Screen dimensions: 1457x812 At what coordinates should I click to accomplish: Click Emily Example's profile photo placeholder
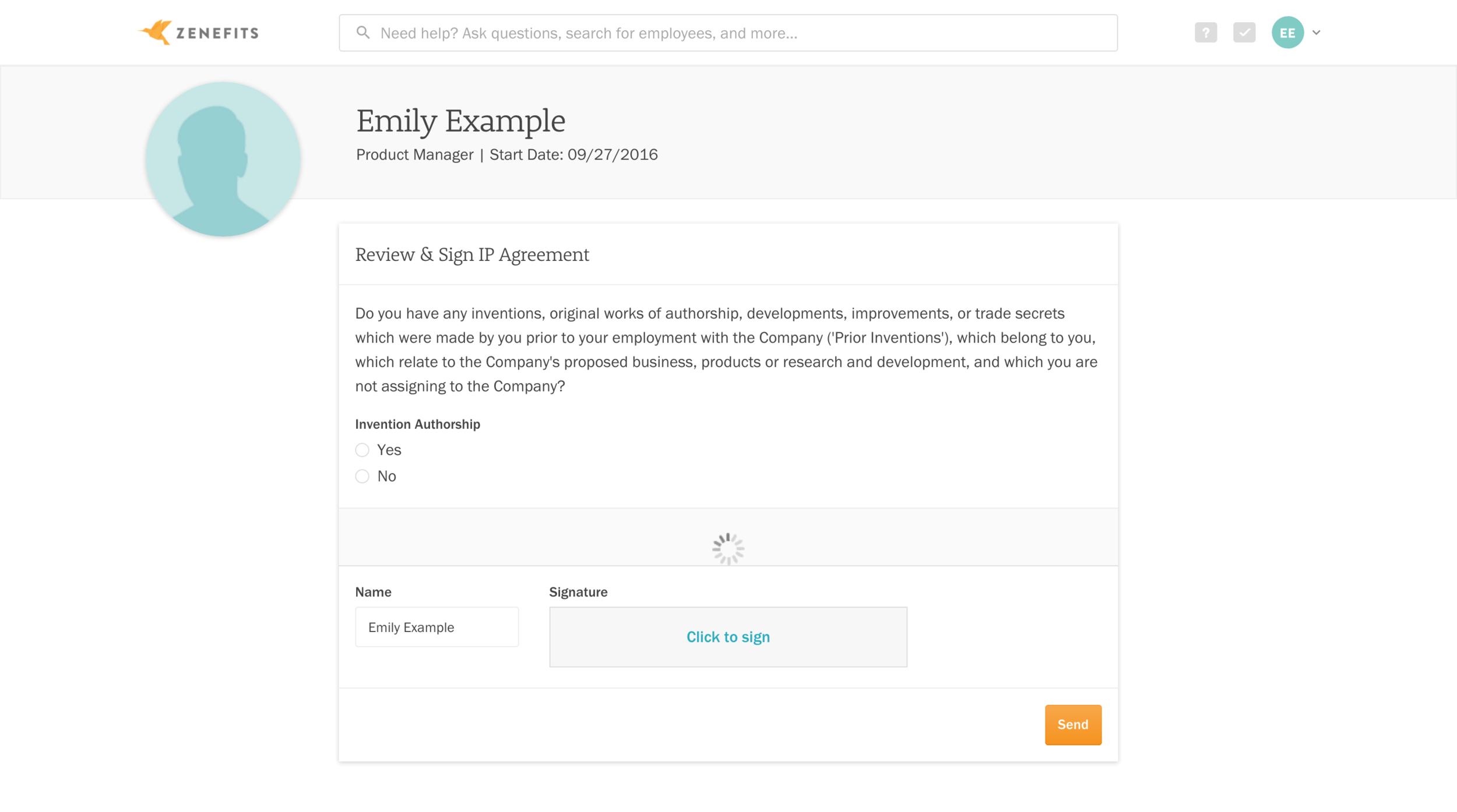pos(223,159)
